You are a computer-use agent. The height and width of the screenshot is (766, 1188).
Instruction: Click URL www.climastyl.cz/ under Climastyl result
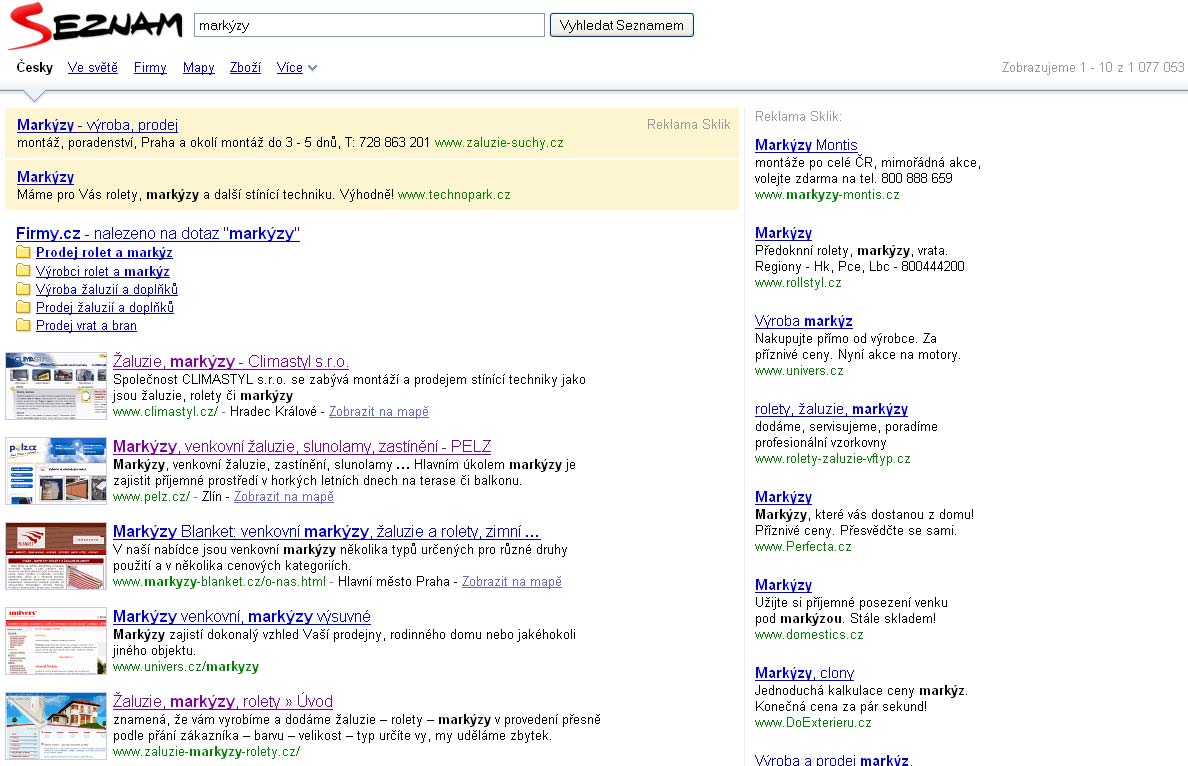click(165, 411)
